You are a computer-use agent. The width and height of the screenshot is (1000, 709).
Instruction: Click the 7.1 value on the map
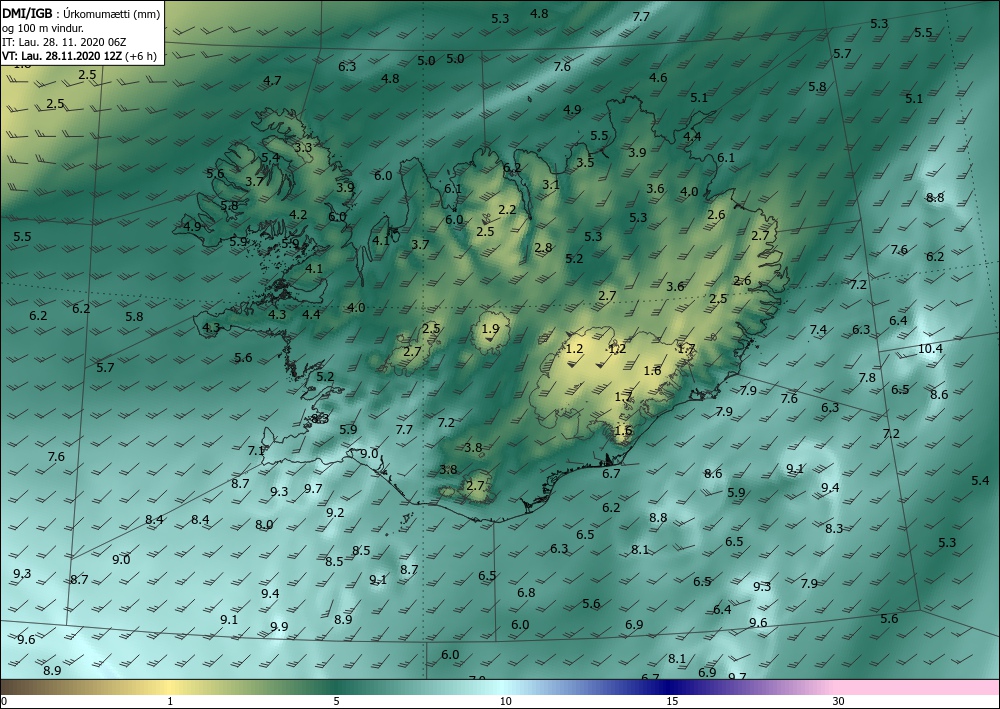pyautogui.click(x=256, y=451)
